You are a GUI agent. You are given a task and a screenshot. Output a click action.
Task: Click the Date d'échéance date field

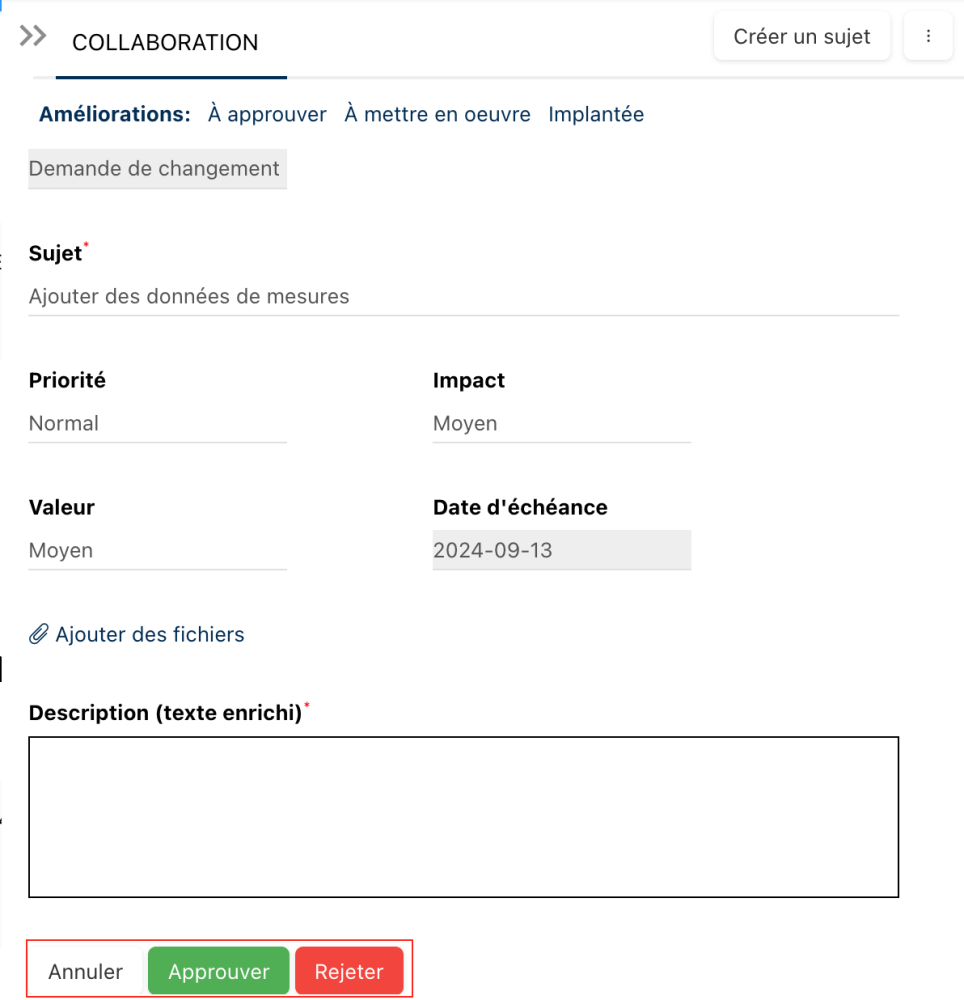point(561,551)
